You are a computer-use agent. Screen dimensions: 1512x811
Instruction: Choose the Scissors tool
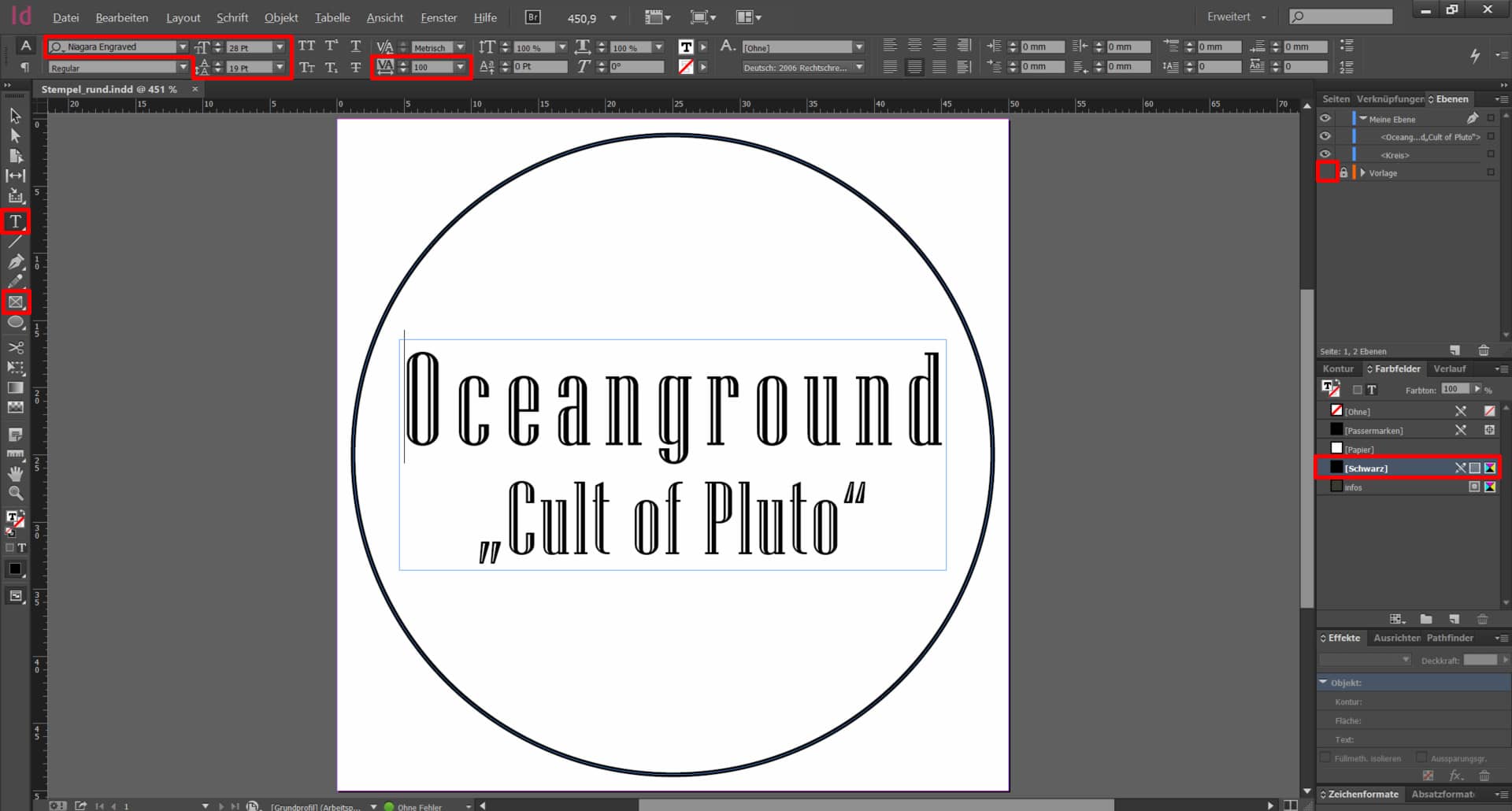pyautogui.click(x=15, y=347)
